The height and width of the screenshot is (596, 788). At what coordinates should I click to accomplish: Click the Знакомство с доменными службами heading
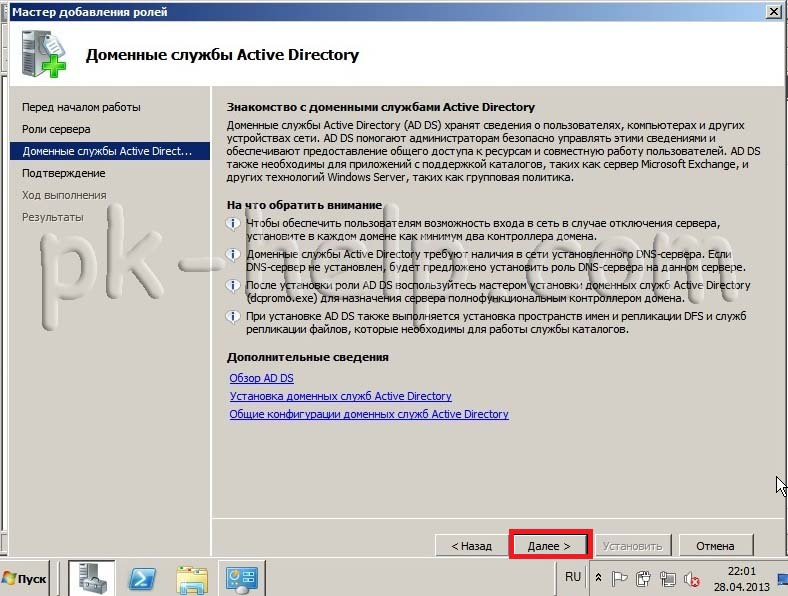[380, 107]
